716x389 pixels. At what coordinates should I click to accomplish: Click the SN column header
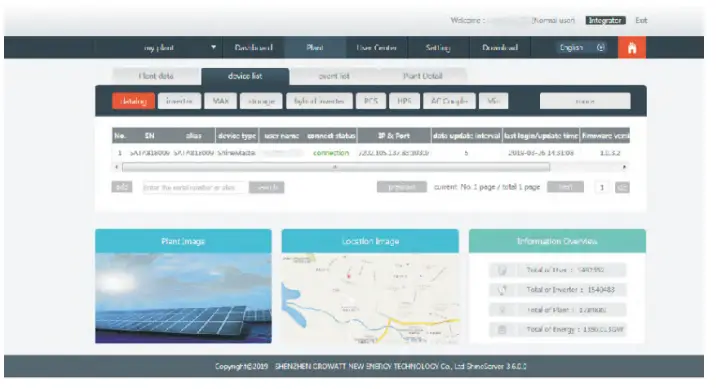[150, 136]
